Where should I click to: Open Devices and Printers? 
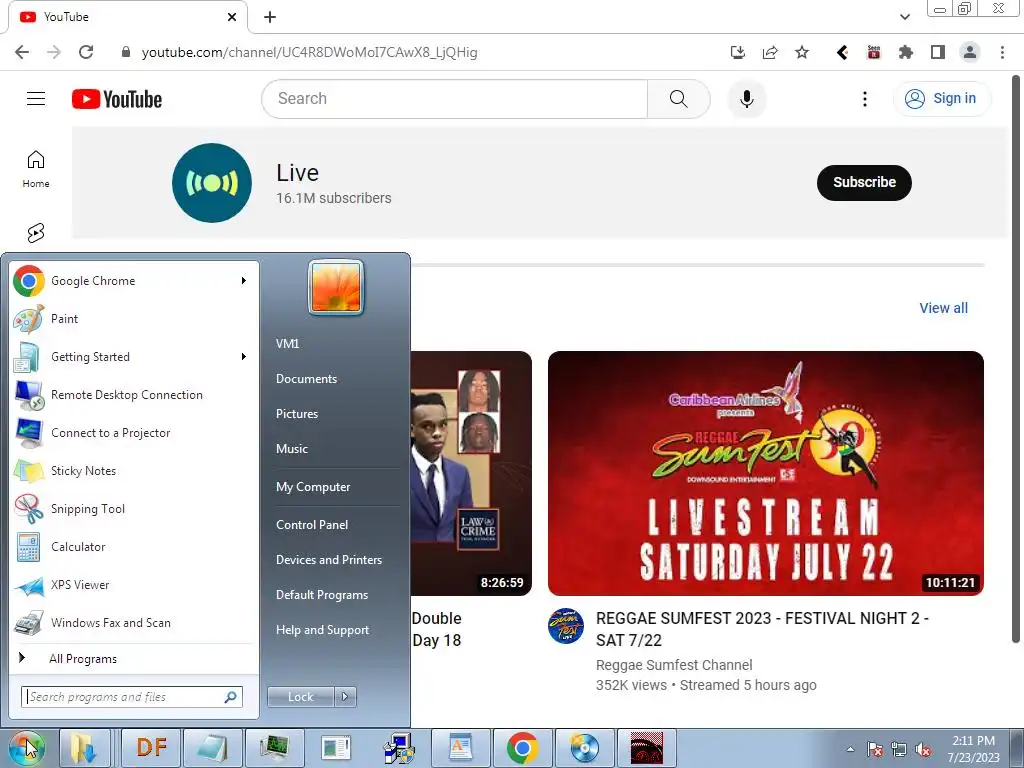329,560
